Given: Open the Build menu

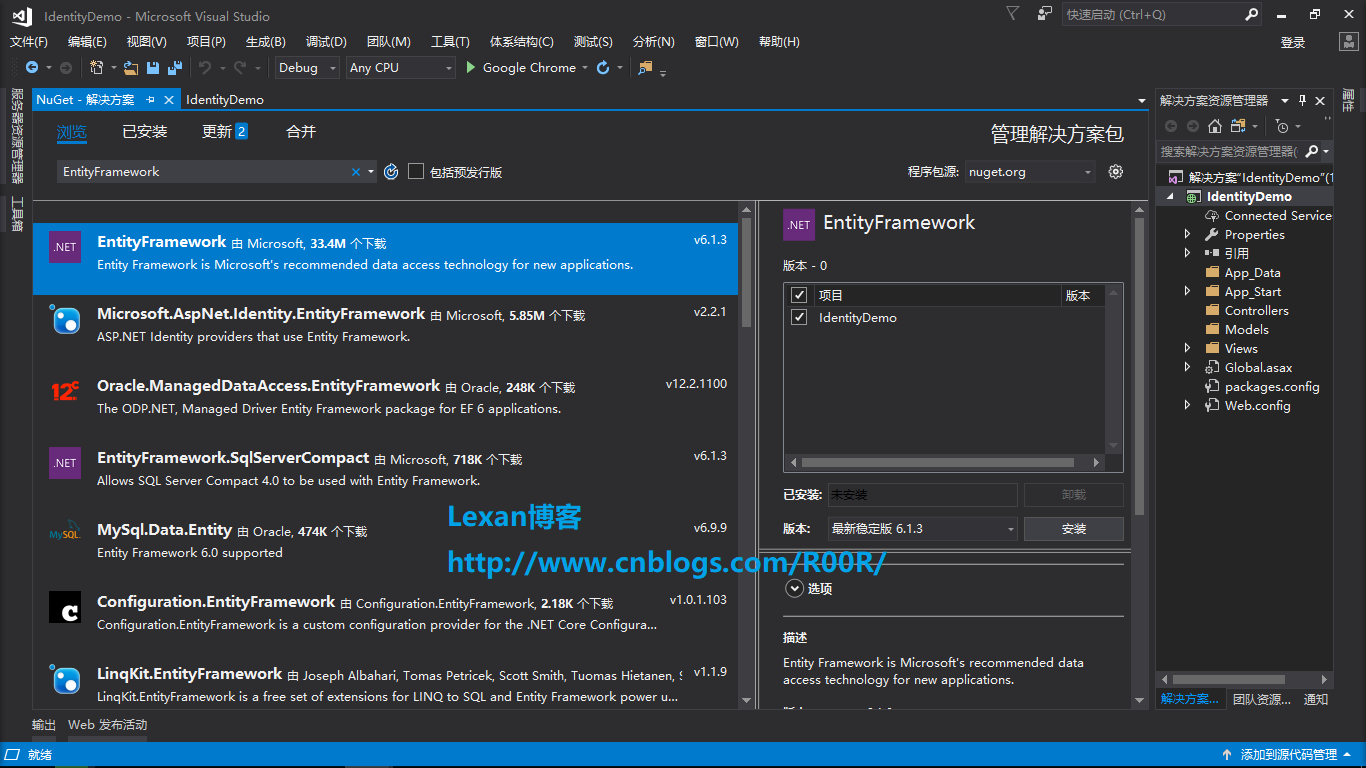Looking at the screenshot, I should [x=266, y=42].
